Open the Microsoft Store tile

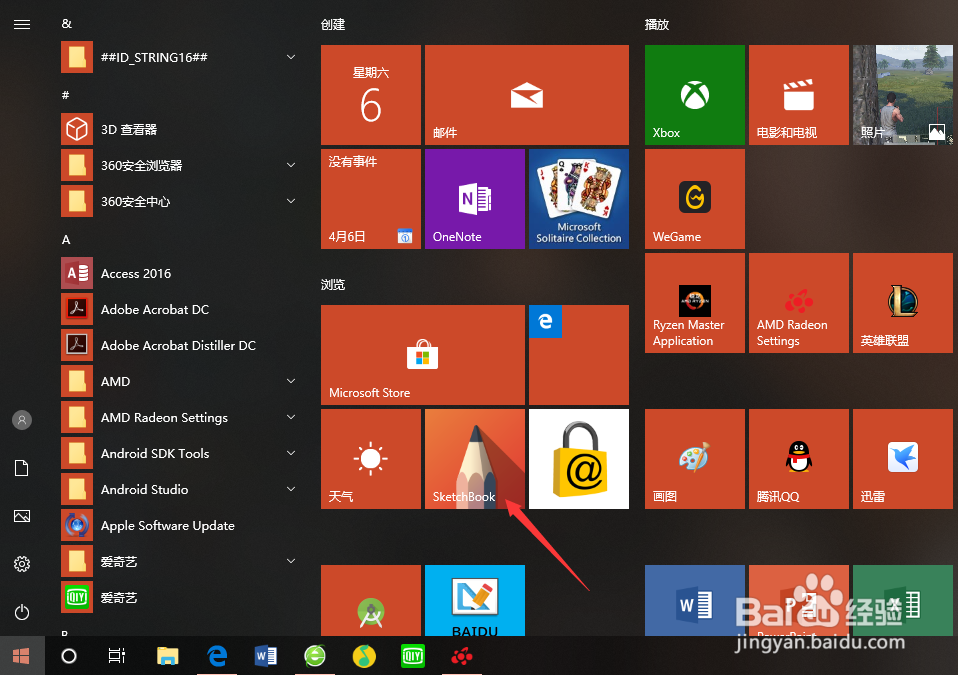point(423,355)
